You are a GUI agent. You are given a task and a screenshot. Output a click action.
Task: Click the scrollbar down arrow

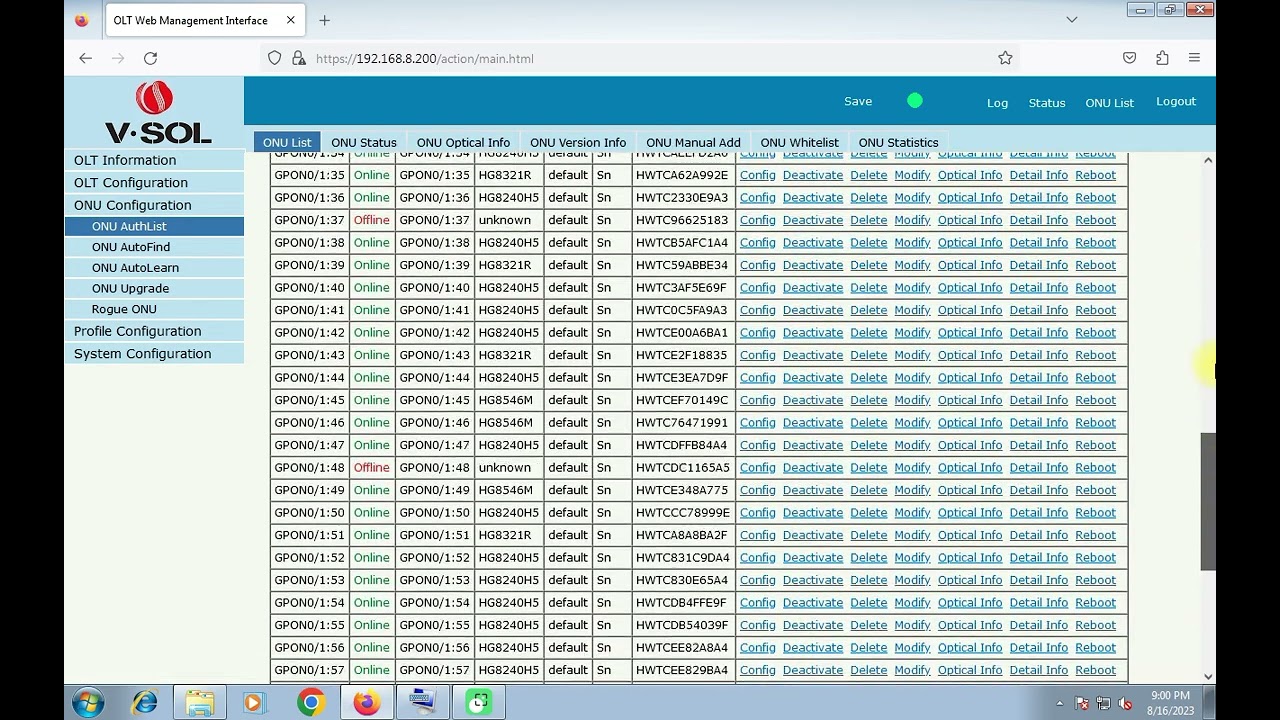coord(1208,676)
